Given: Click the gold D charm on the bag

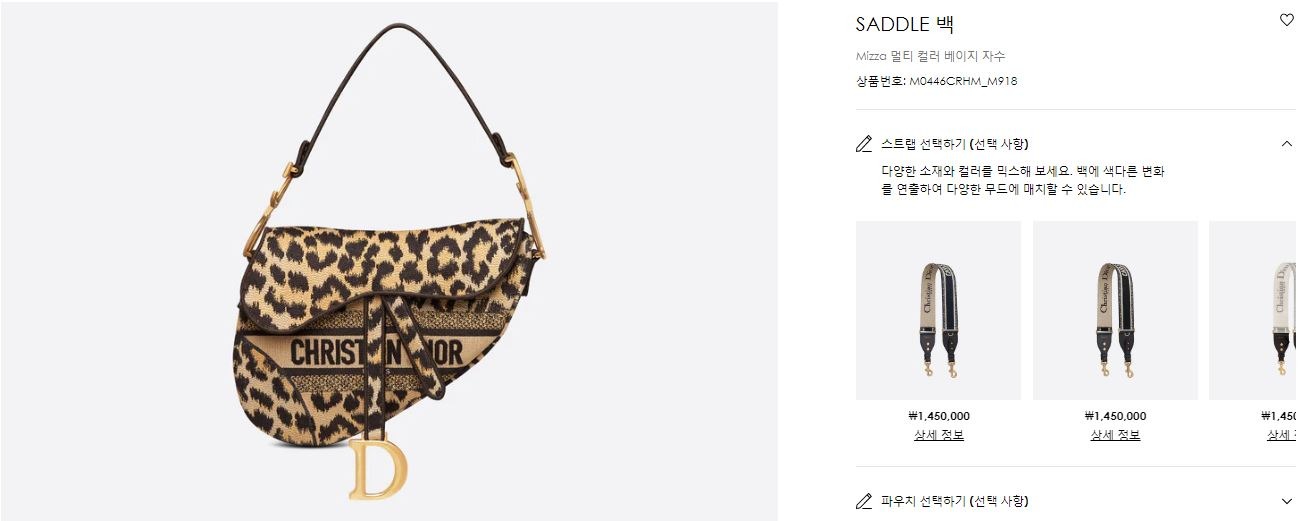Looking at the screenshot, I should click(x=378, y=469).
